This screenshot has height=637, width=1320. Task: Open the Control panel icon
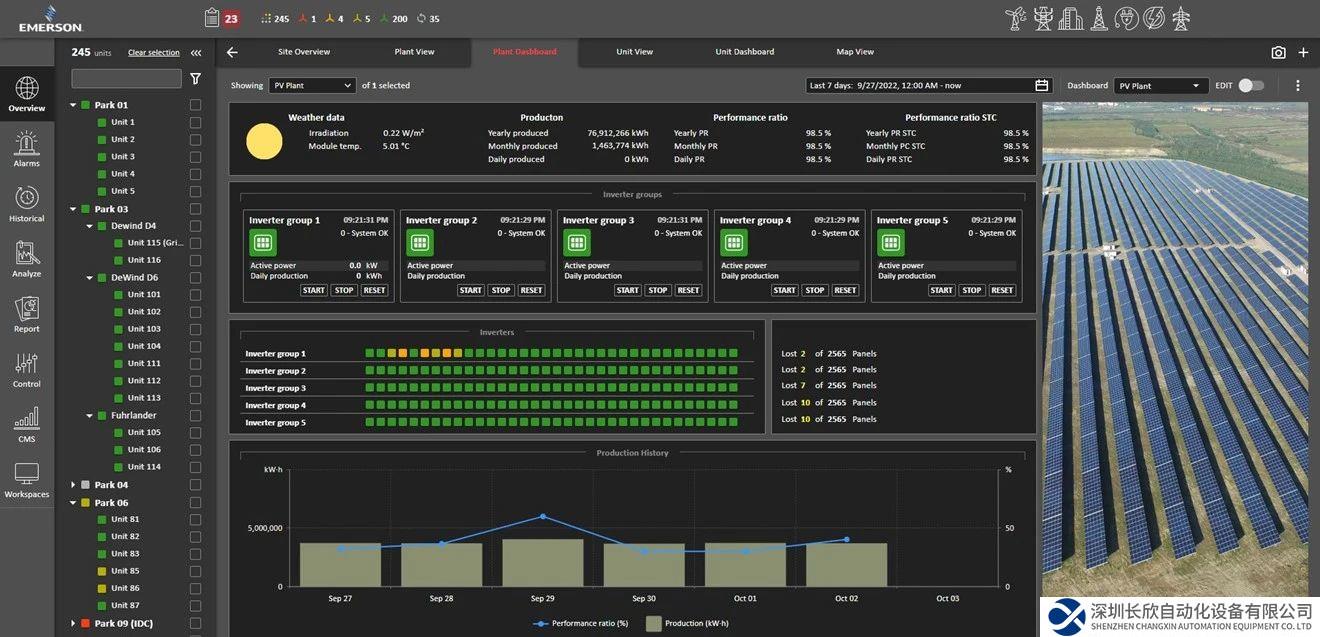(27, 369)
